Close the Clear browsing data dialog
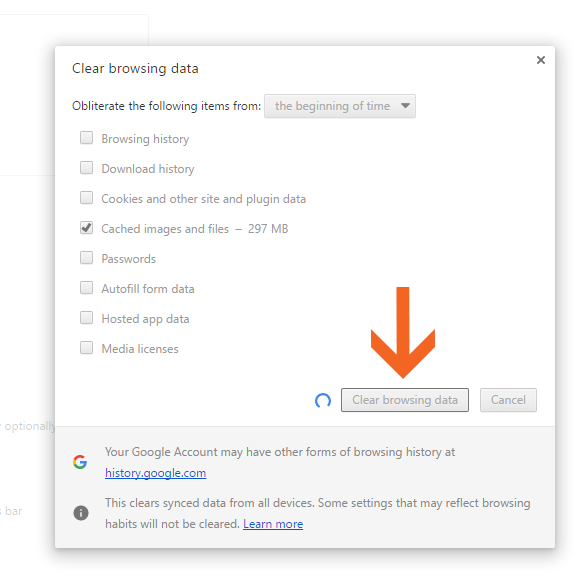 (x=540, y=60)
